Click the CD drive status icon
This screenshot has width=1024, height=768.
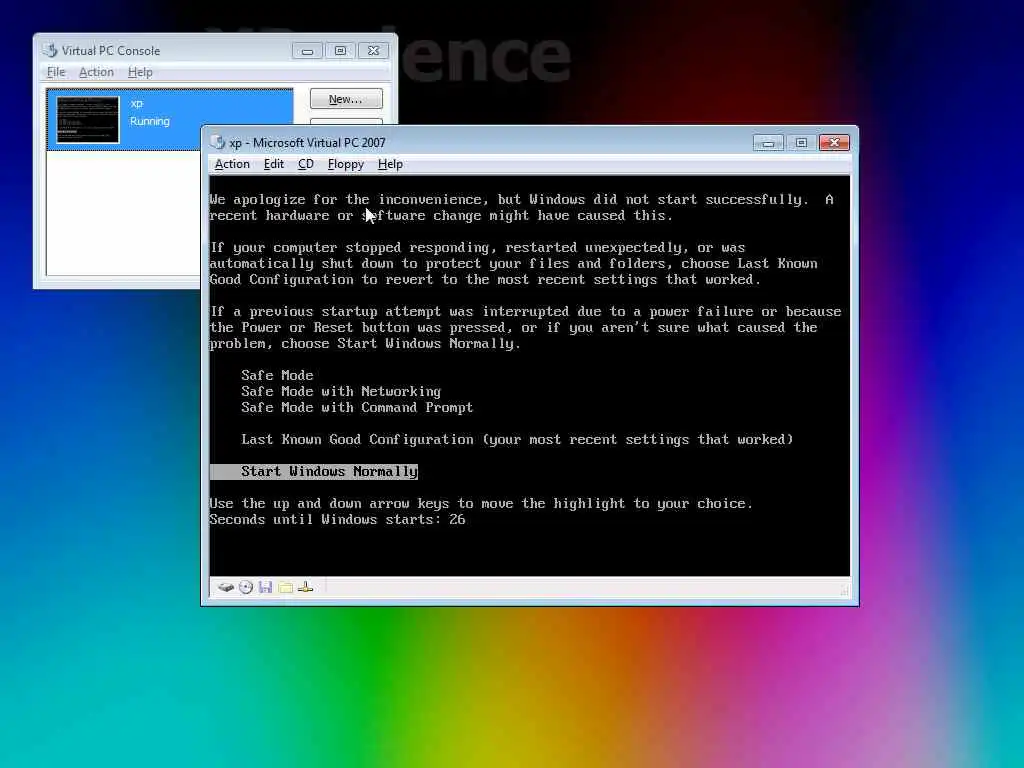coord(246,587)
